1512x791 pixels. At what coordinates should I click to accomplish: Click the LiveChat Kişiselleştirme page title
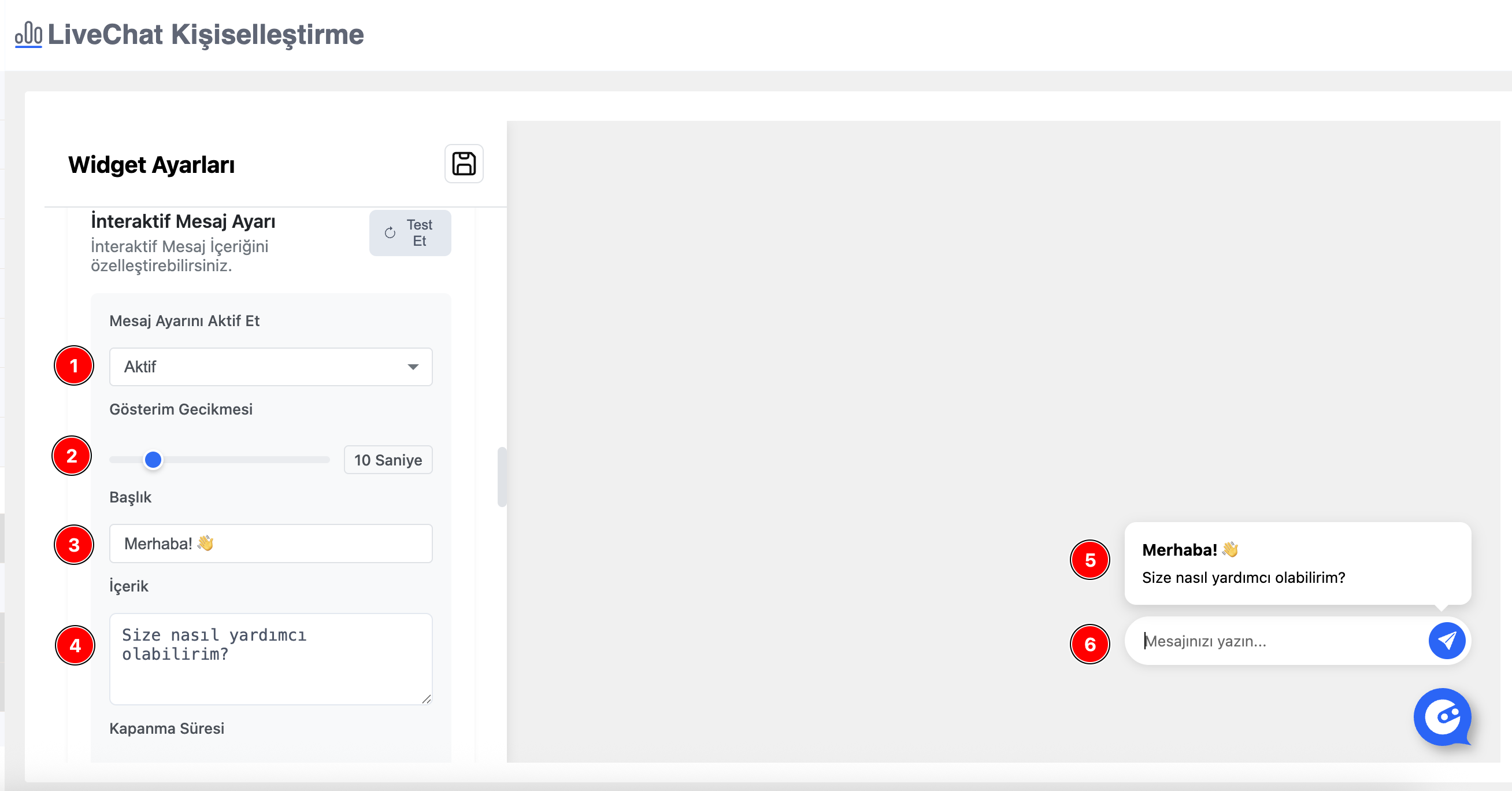tap(205, 35)
